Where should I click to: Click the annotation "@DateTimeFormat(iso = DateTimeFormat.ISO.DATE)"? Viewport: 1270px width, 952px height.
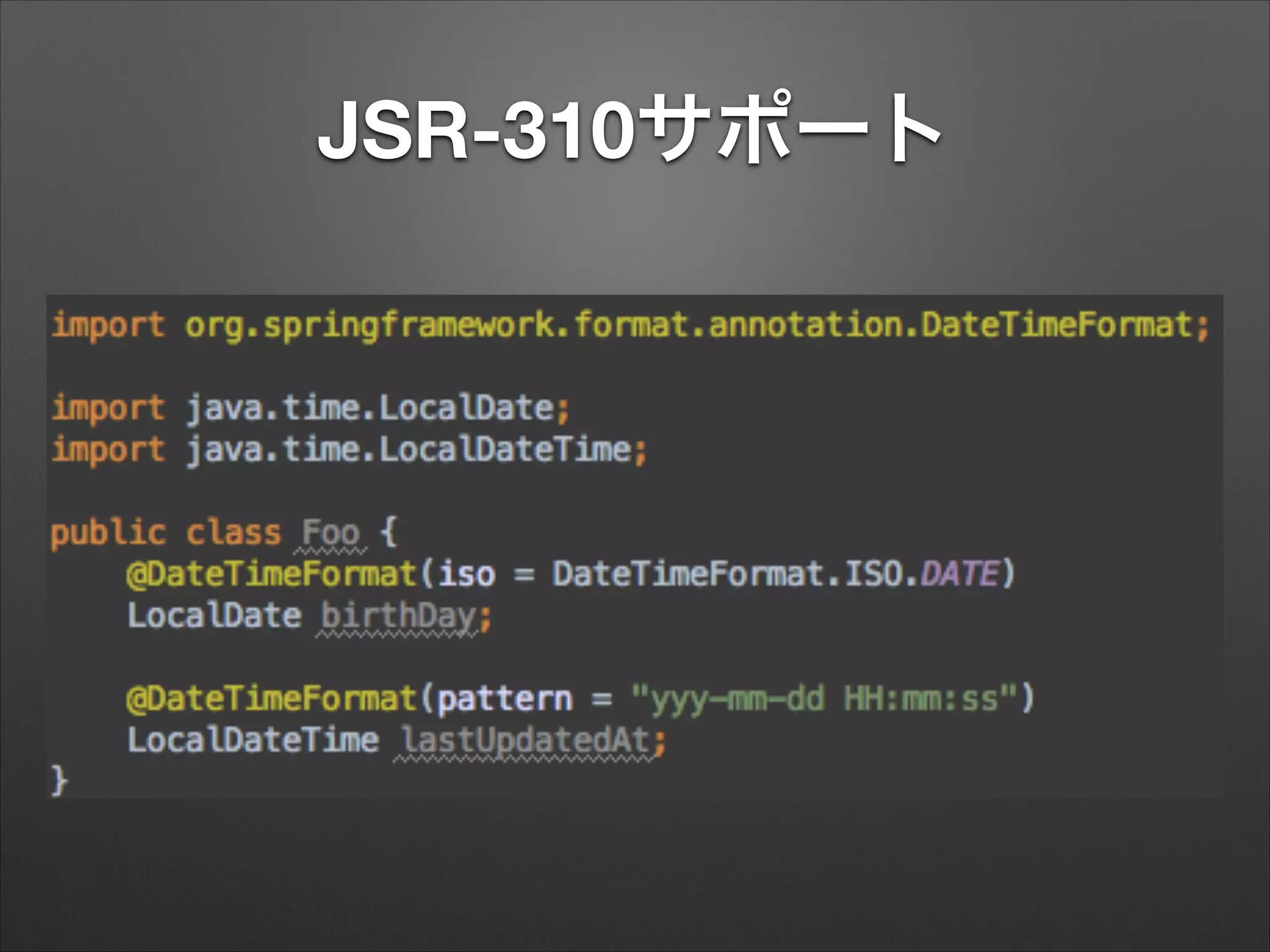[571, 573]
